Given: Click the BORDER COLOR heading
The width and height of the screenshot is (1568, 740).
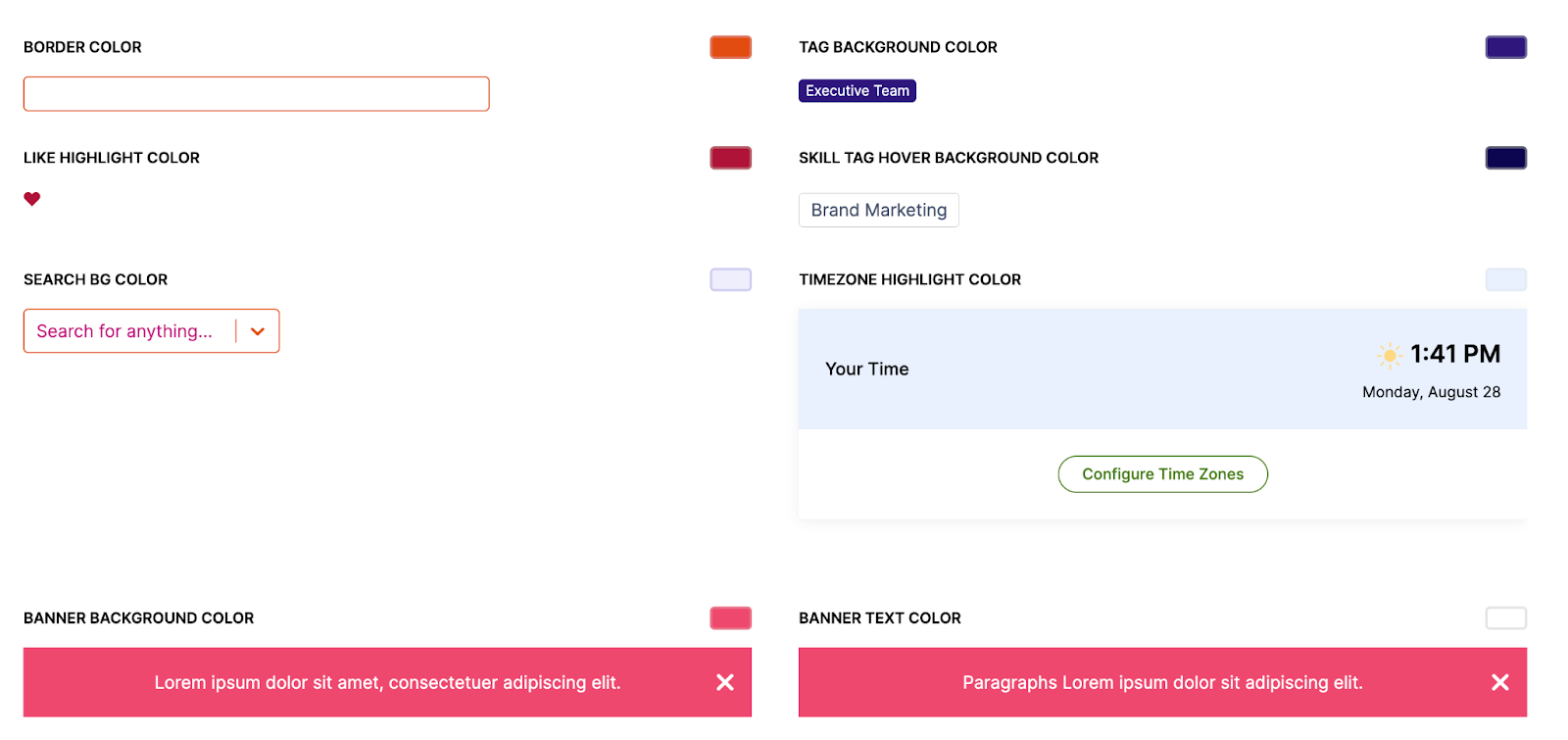Looking at the screenshot, I should coord(82,47).
